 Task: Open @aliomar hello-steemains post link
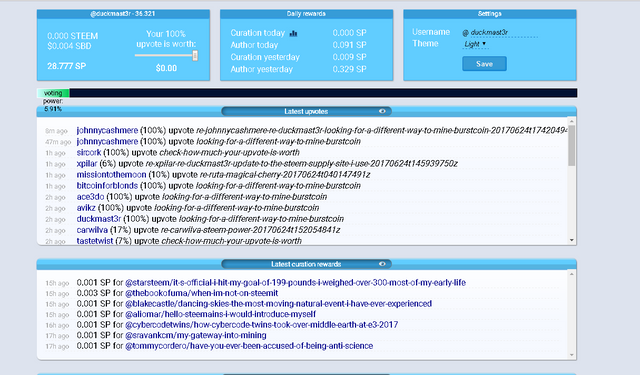tap(220, 314)
